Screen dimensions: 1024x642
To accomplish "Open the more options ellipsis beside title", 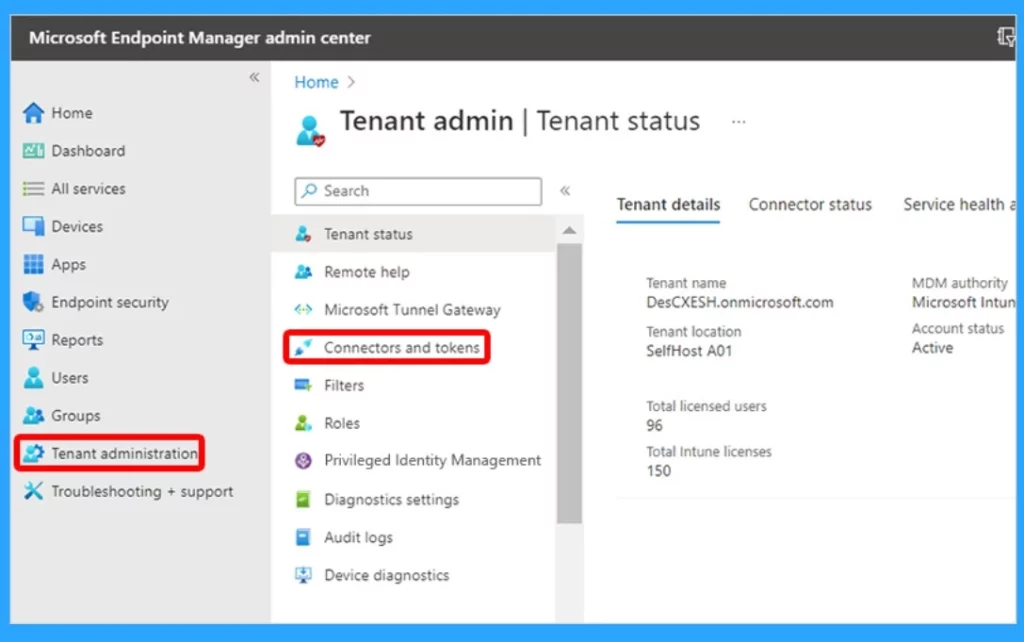I will [739, 121].
